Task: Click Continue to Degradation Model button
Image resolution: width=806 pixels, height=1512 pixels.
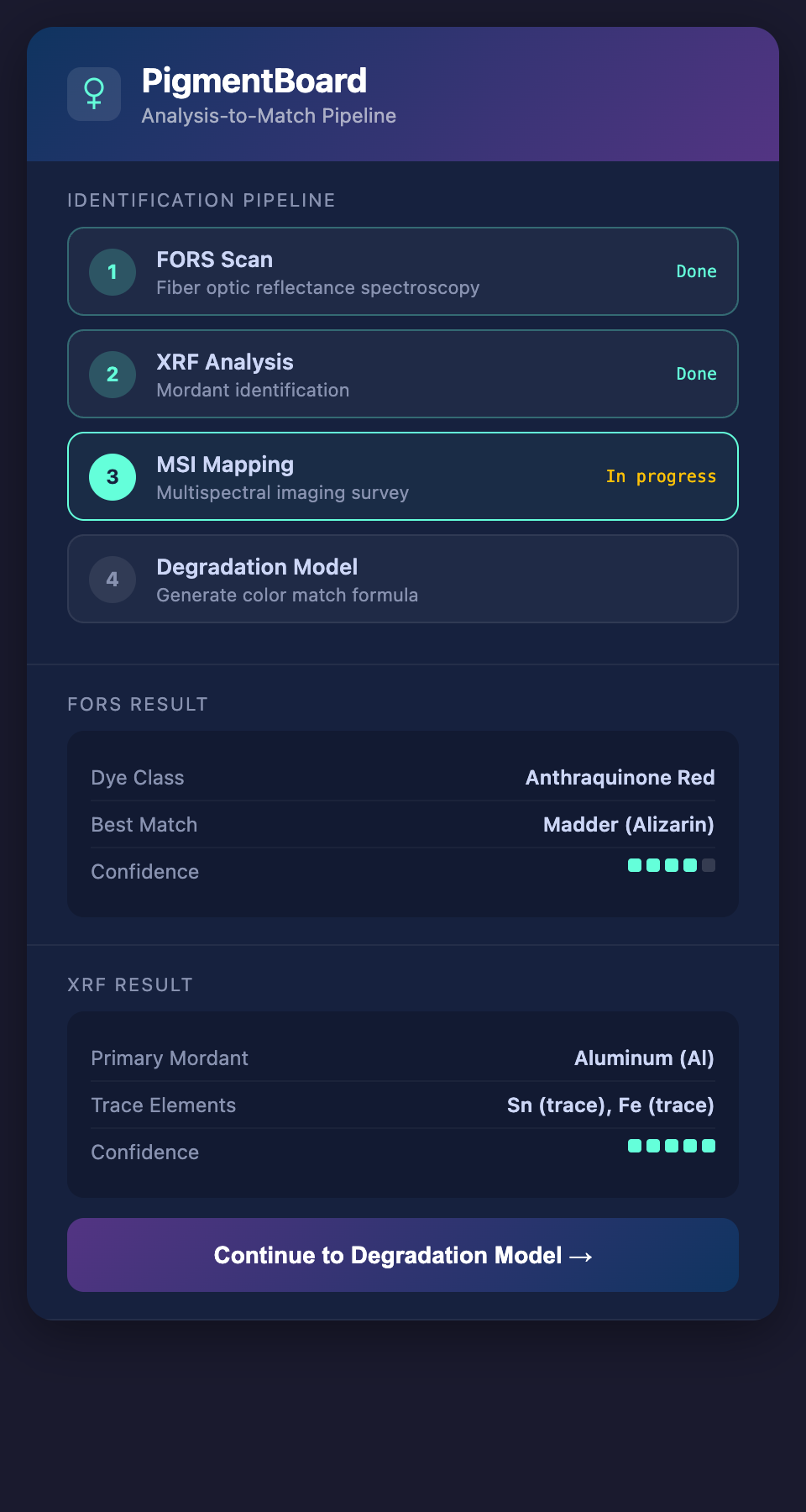Action: click(403, 1255)
